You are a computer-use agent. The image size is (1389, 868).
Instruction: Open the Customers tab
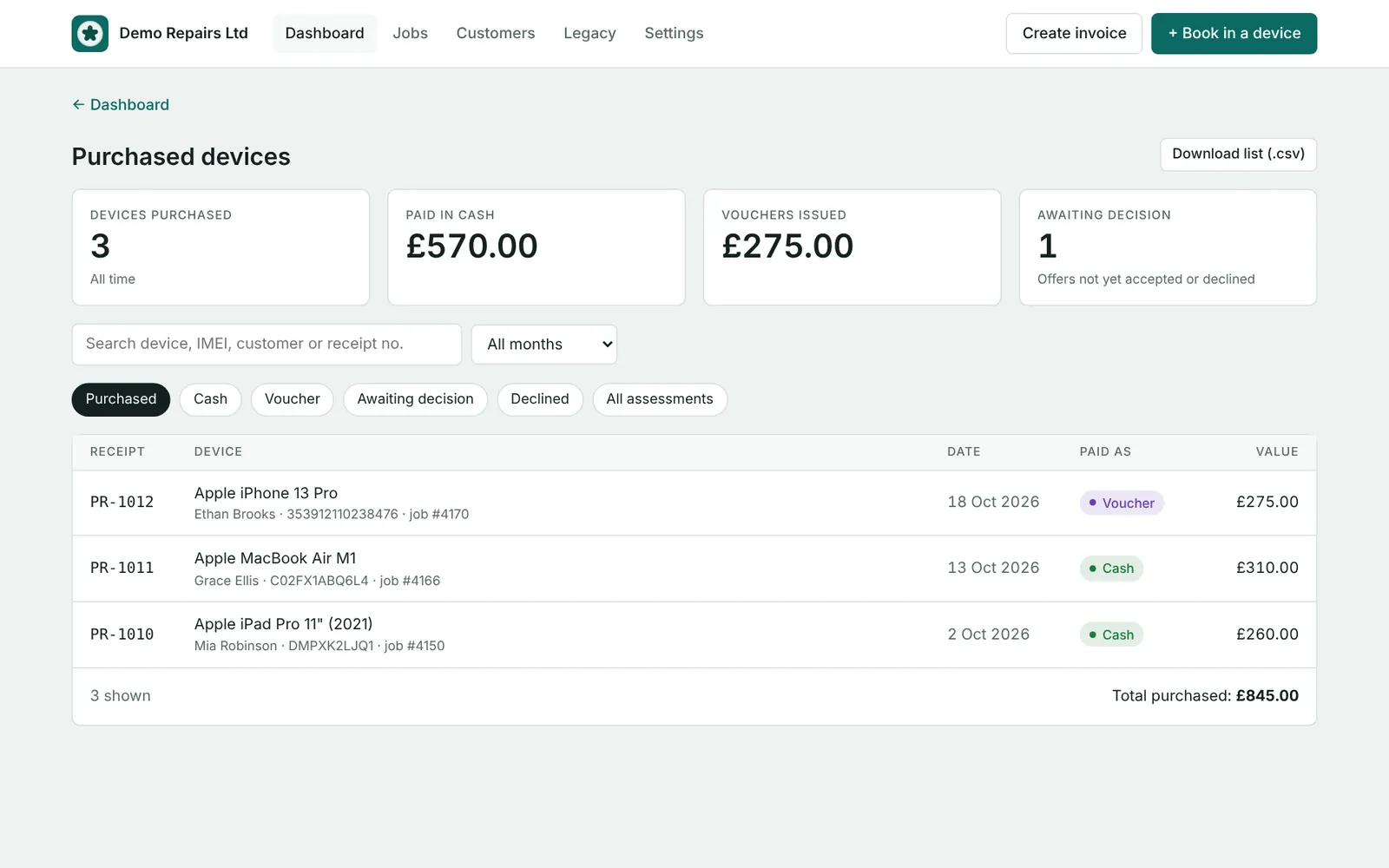(x=496, y=33)
